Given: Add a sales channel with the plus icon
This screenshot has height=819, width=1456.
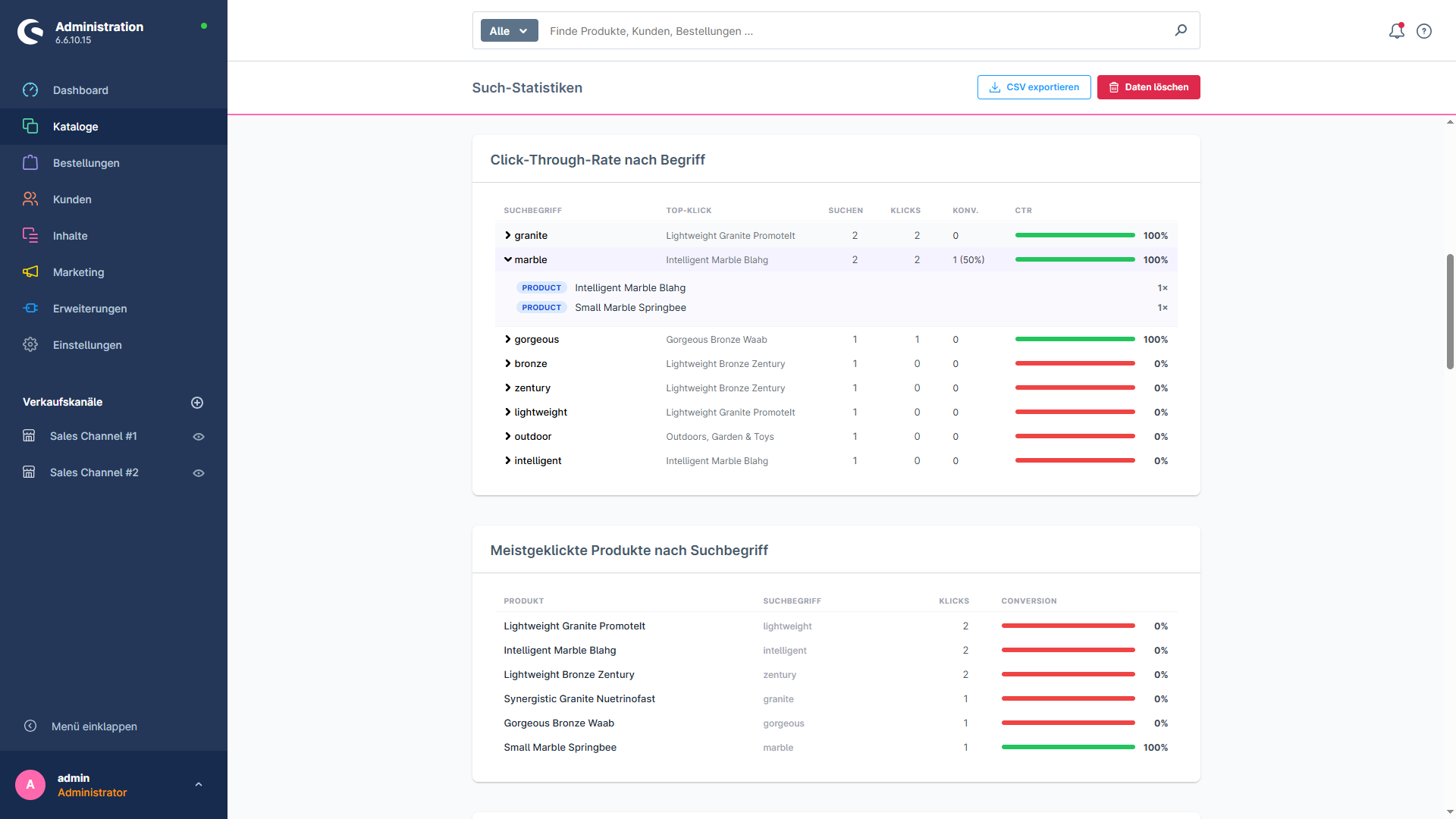Looking at the screenshot, I should click(x=197, y=403).
